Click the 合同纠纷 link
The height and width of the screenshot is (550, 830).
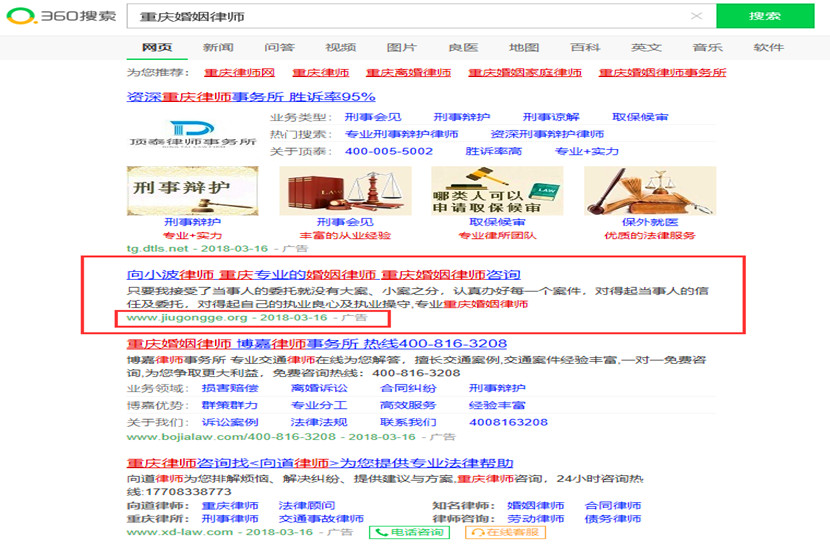(408, 388)
